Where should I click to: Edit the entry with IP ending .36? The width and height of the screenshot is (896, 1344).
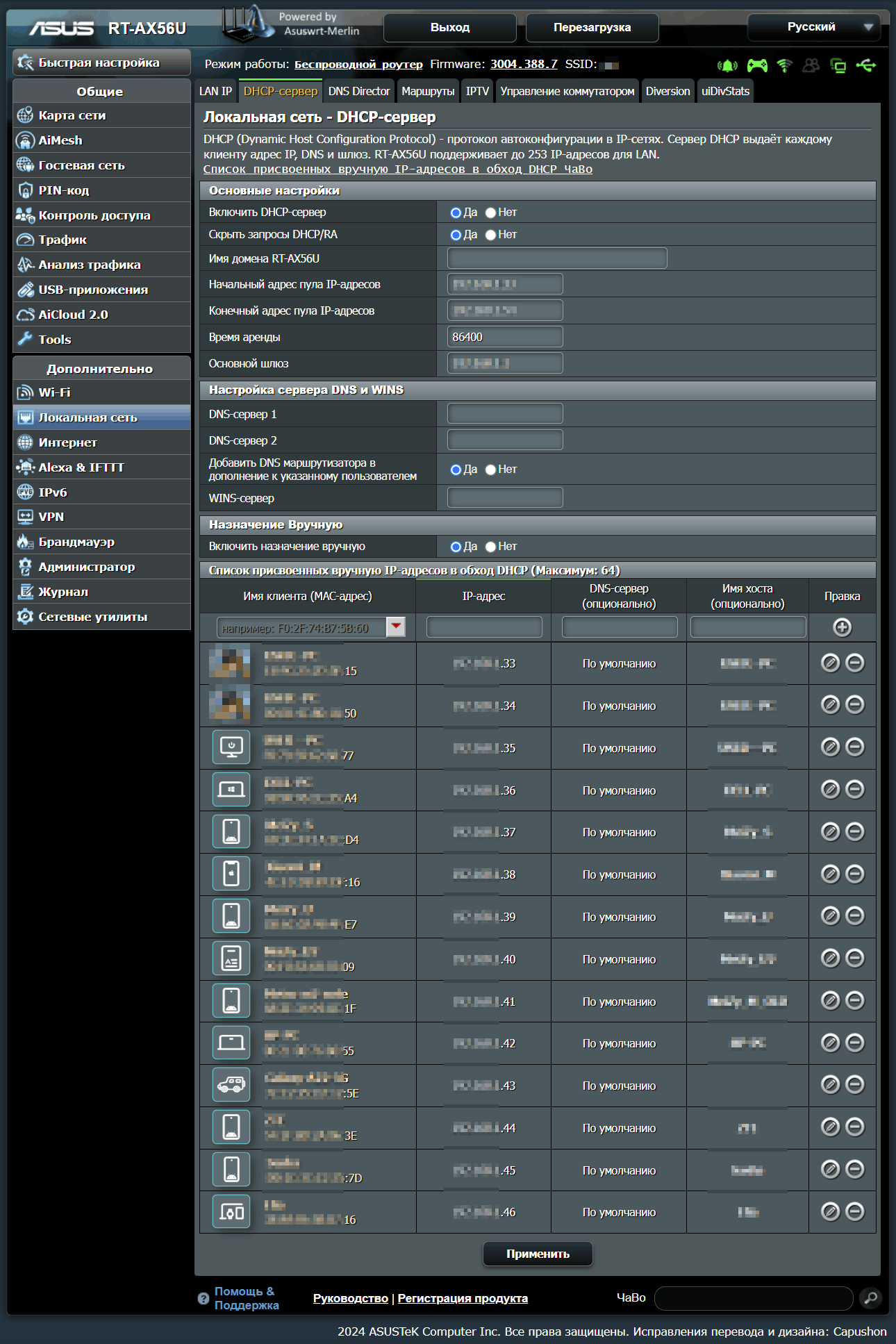830,789
